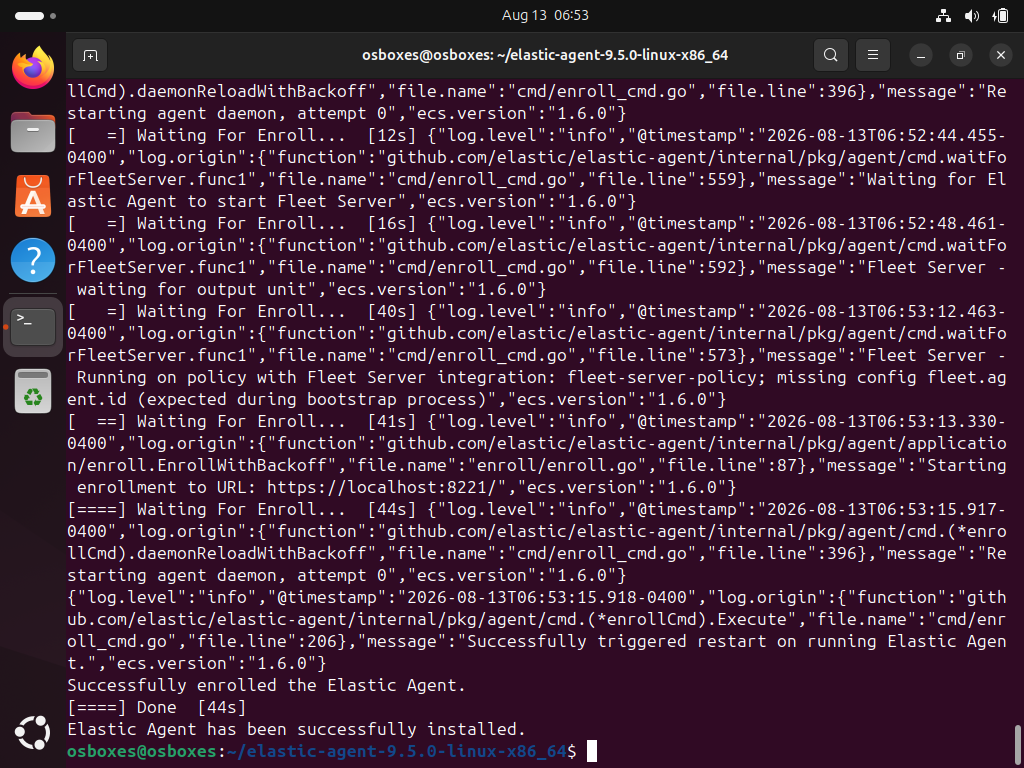Click the blue elastic-agent directory path in prompt

(x=396, y=751)
